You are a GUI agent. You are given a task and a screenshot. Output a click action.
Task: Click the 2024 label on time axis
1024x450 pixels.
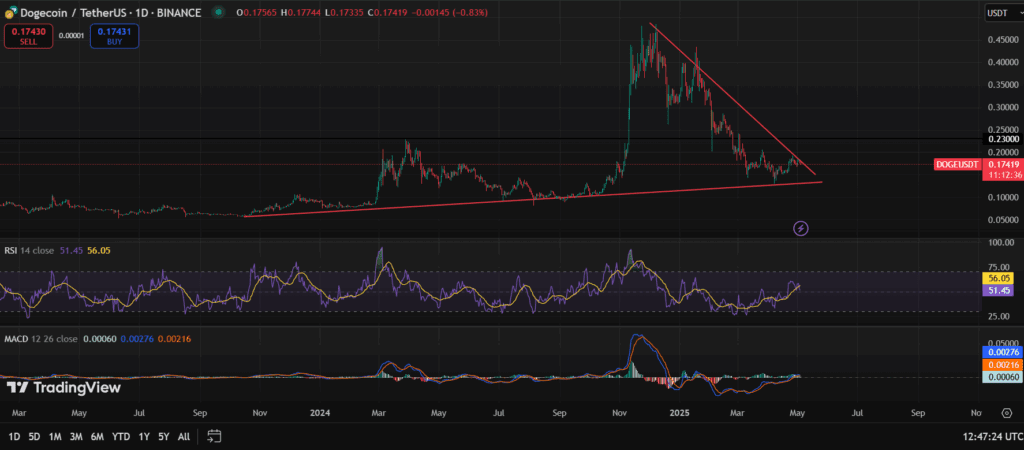pyautogui.click(x=320, y=413)
